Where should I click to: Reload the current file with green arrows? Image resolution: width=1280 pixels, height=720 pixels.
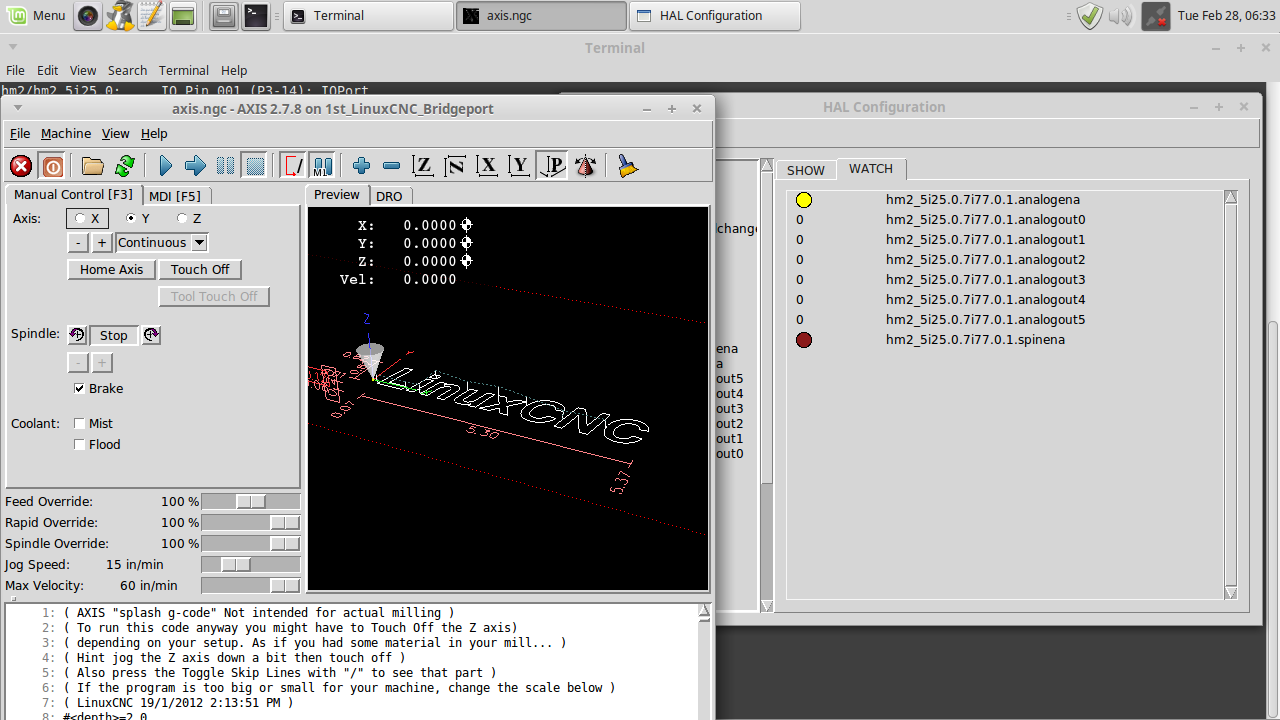125,166
